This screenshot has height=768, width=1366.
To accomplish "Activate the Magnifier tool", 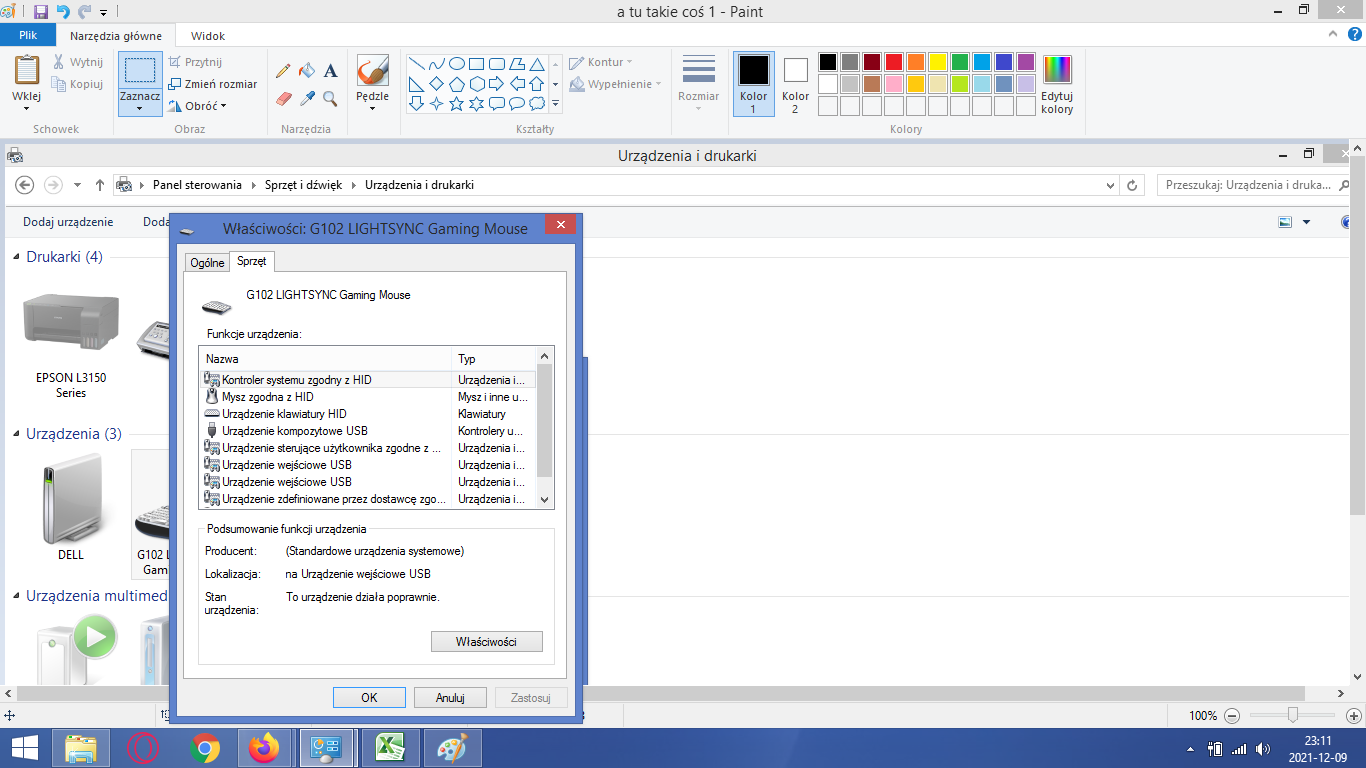I will tap(331, 99).
